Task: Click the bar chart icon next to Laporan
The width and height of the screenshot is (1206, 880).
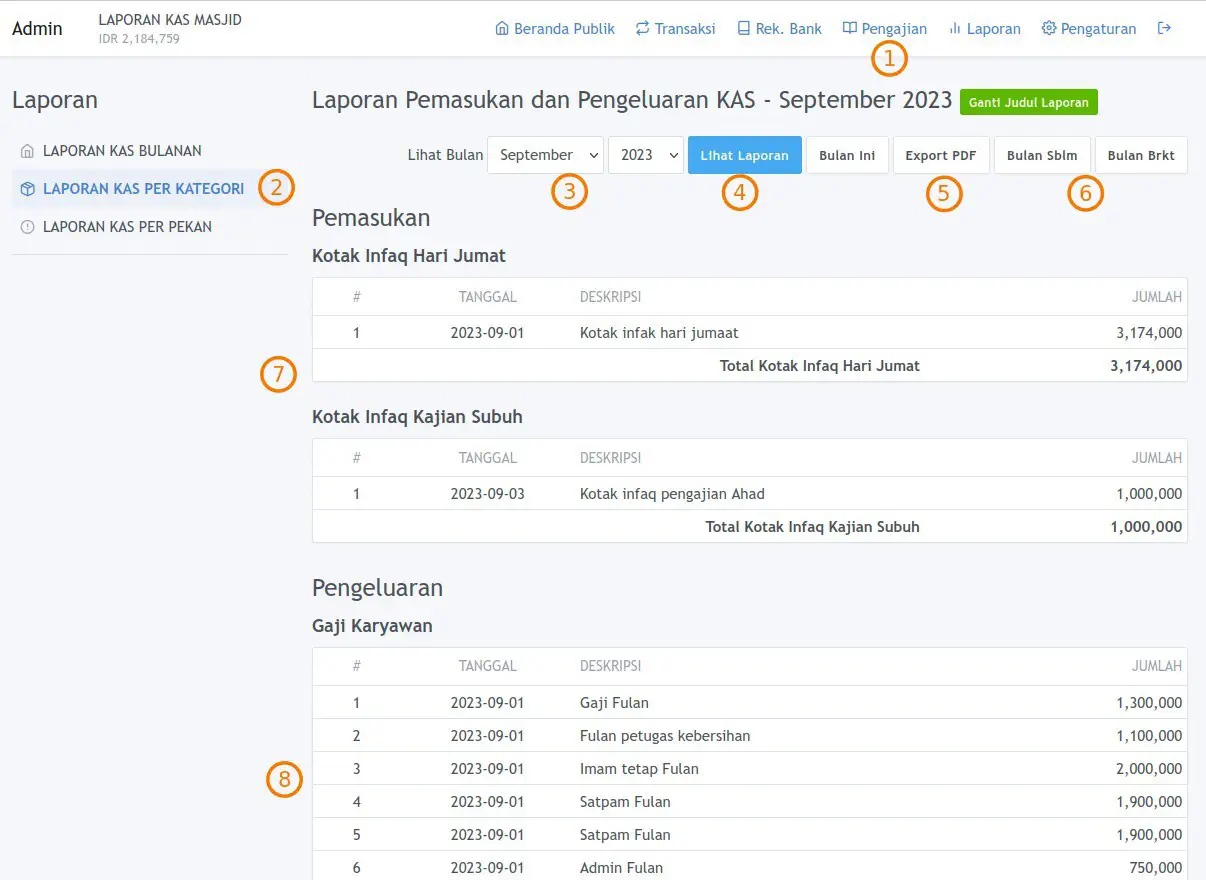Action: 955,28
